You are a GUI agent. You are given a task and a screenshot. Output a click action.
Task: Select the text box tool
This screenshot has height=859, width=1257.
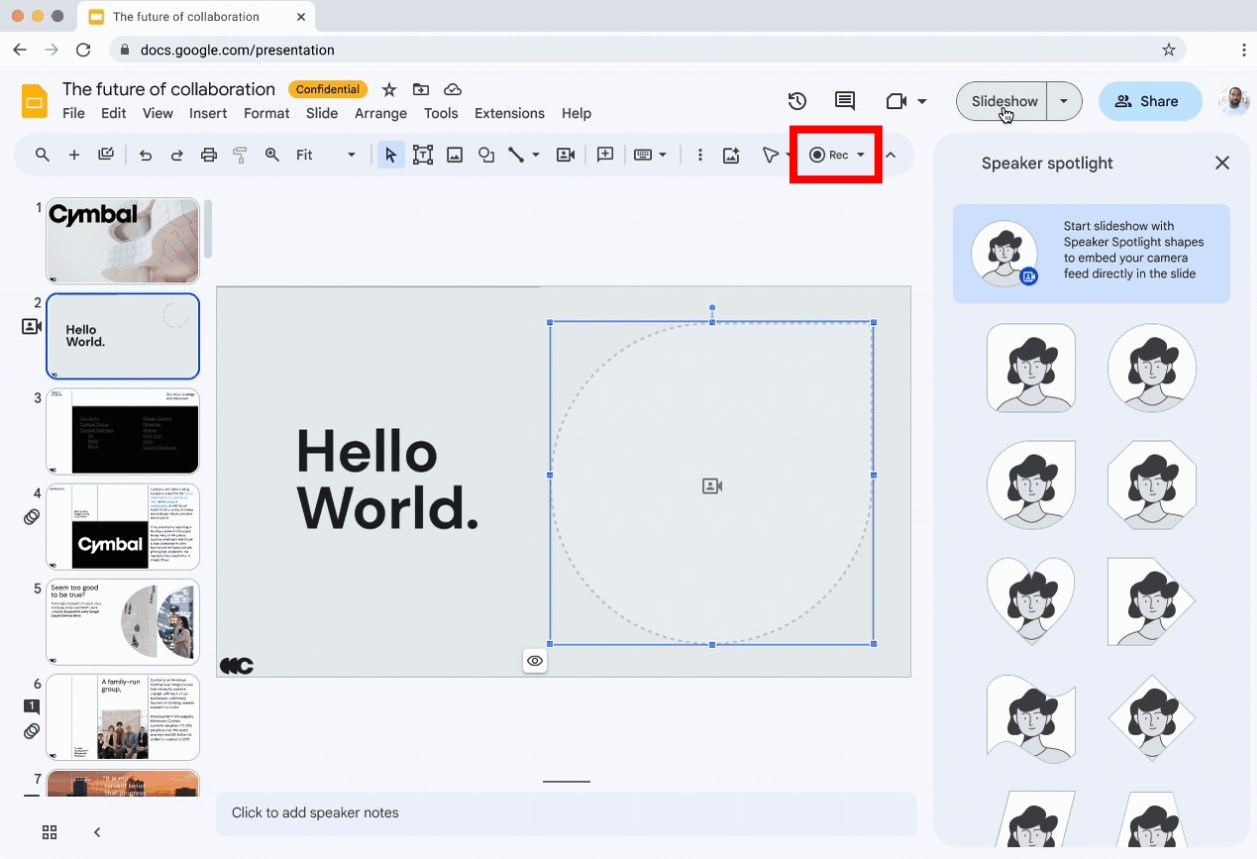tap(423, 155)
